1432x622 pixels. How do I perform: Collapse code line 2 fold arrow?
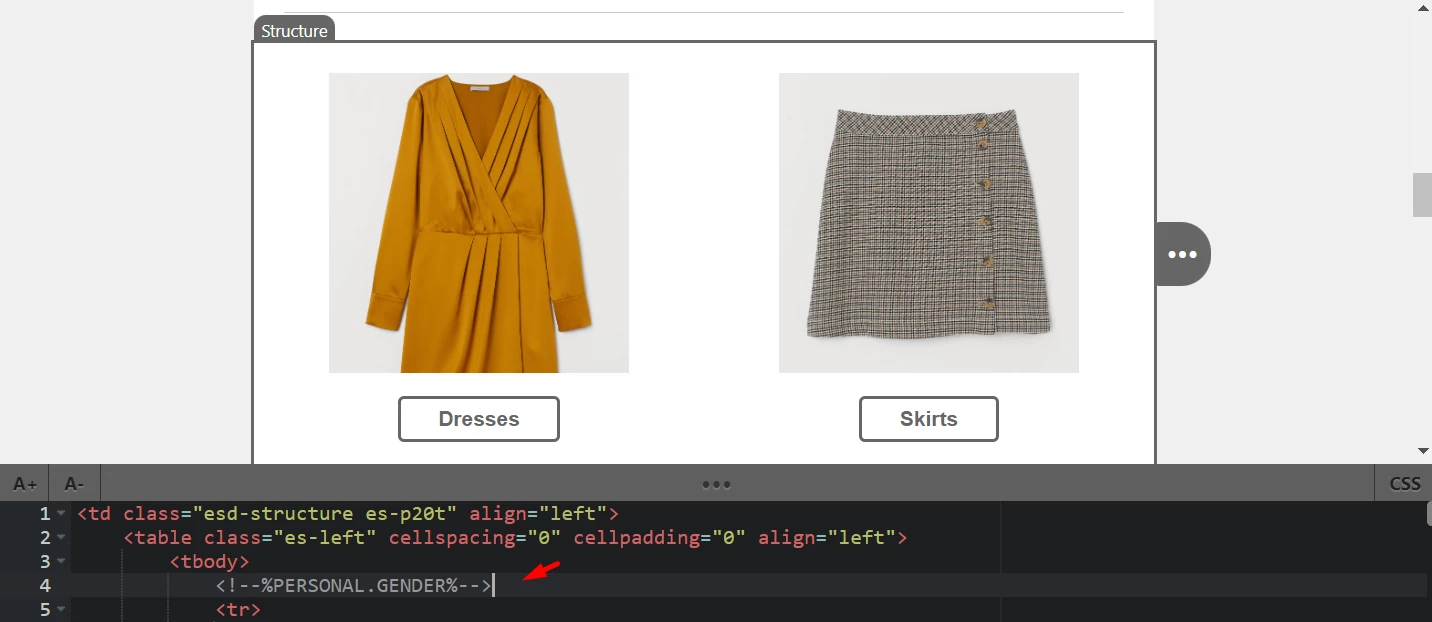tap(62, 538)
